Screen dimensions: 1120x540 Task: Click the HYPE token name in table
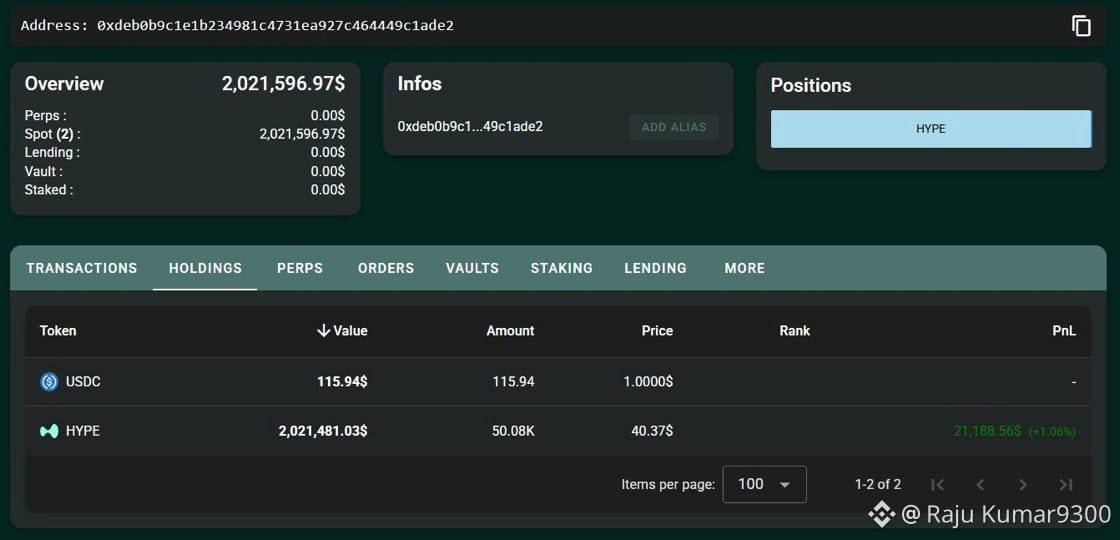click(x=83, y=431)
